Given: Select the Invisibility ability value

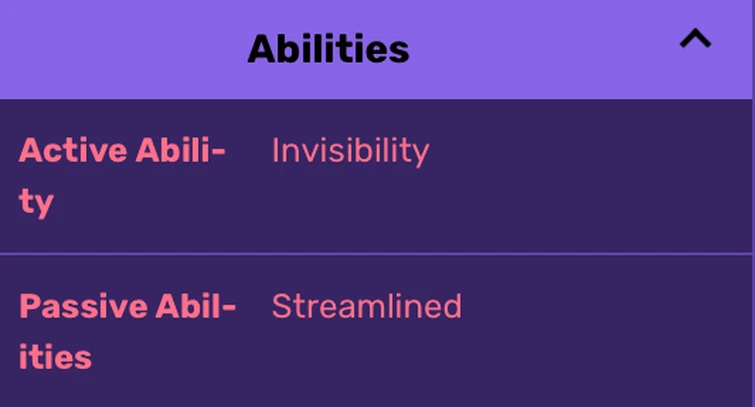Looking at the screenshot, I should tap(351, 151).
